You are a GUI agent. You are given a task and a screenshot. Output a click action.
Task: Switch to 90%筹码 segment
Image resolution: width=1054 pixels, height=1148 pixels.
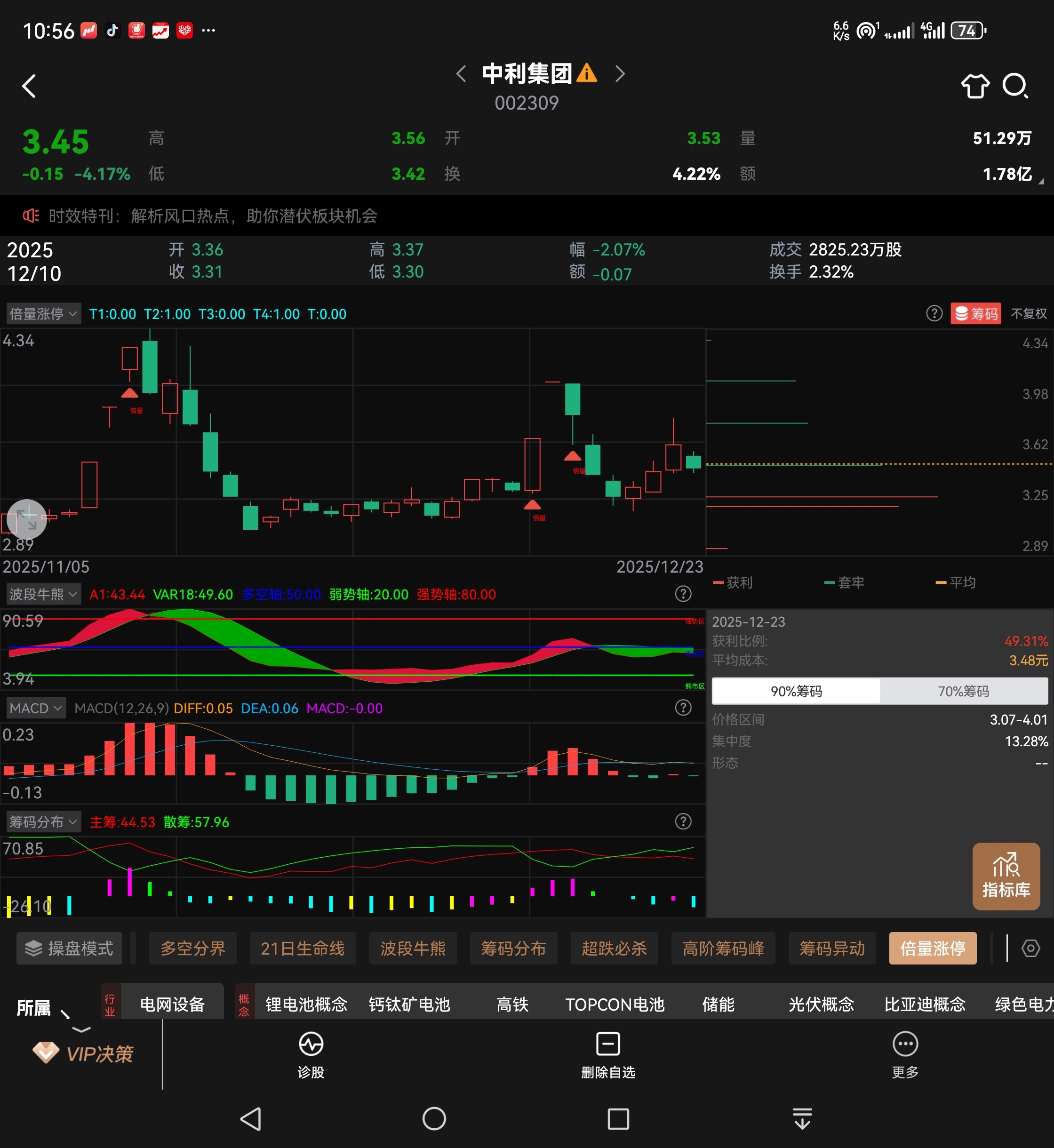coord(796,691)
